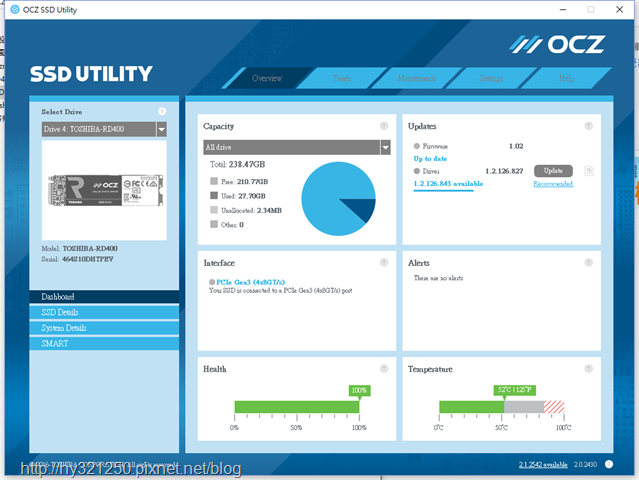
Task: Click the Other legend swatch
Action: 214,224
